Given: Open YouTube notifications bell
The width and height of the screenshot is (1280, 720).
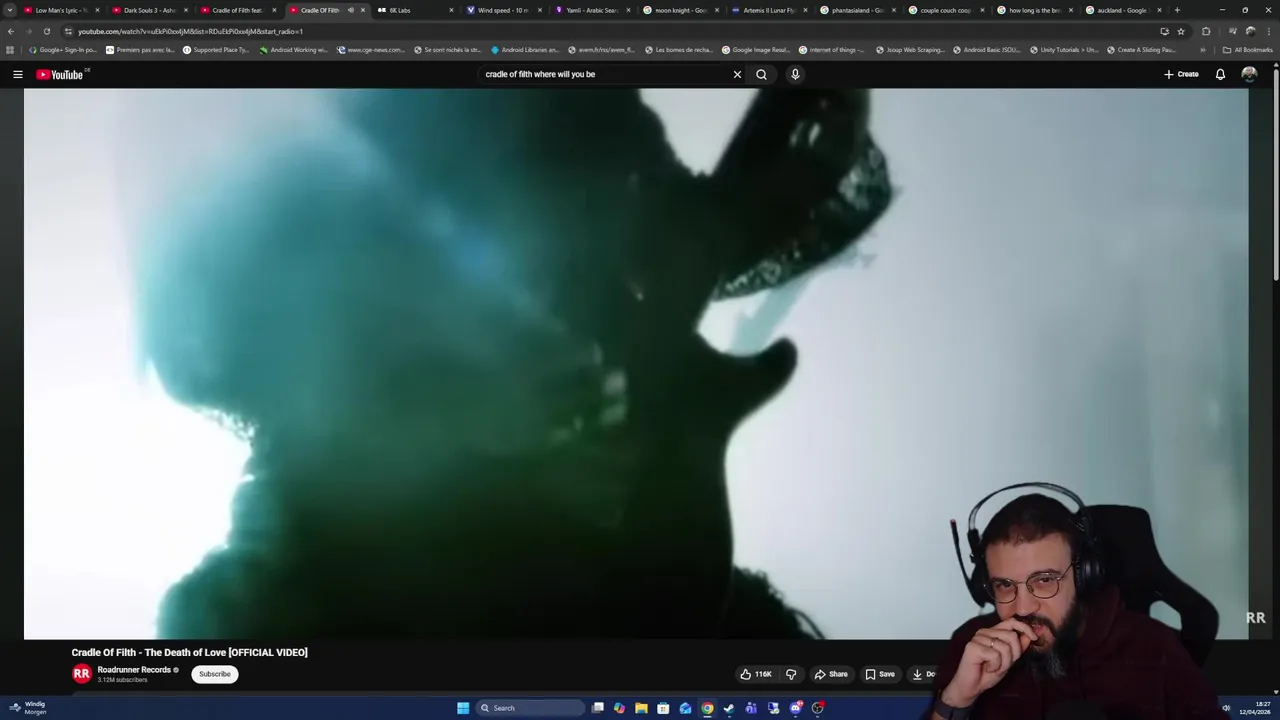Looking at the screenshot, I should [1220, 74].
